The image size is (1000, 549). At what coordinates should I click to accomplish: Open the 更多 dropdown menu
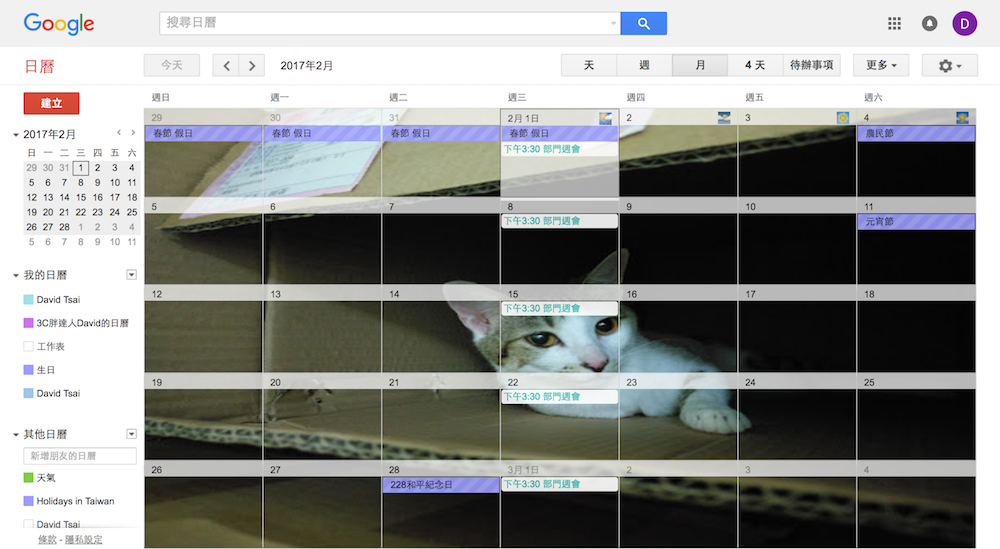(x=880, y=66)
